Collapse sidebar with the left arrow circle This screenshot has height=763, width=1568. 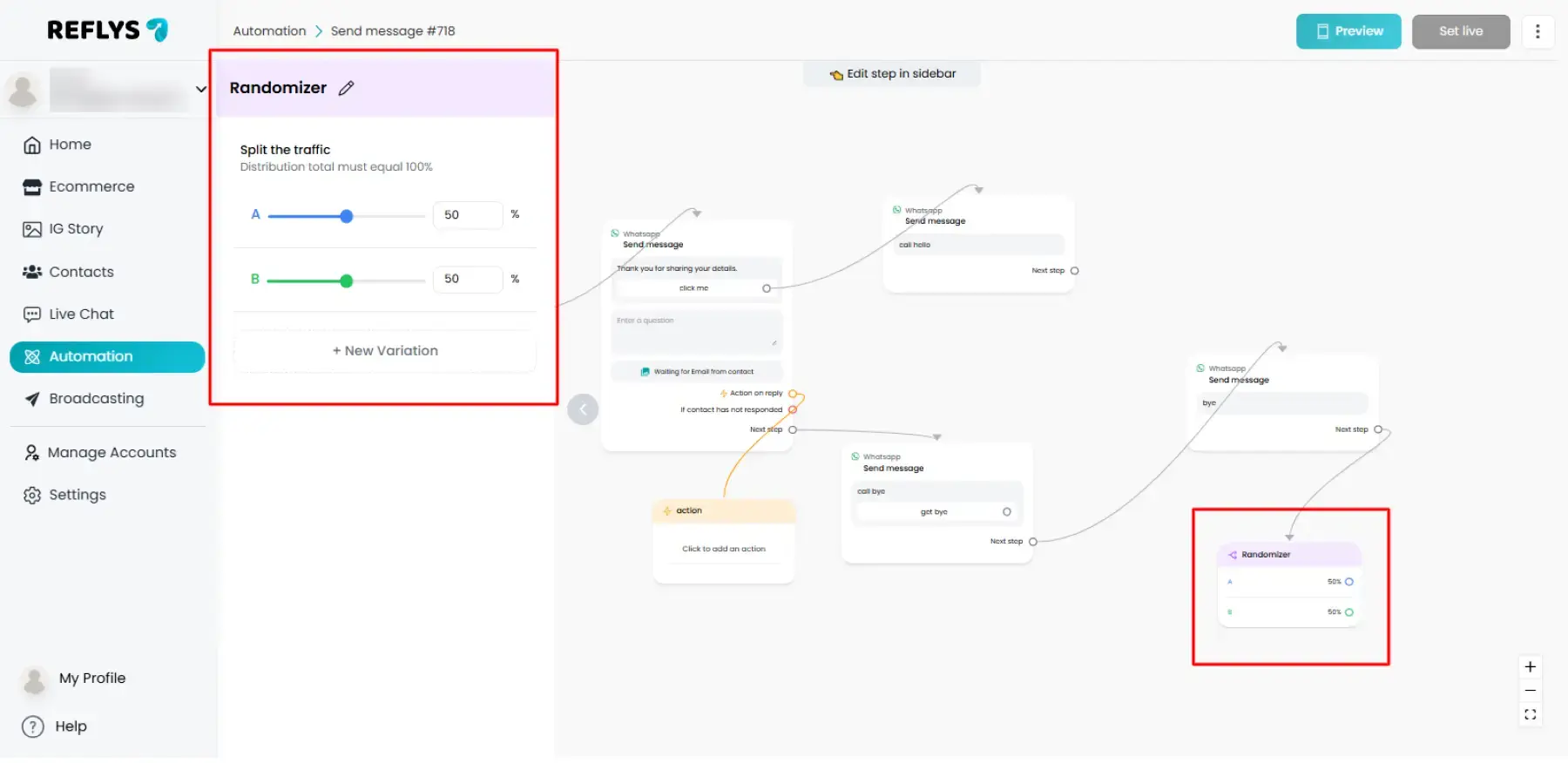(x=583, y=409)
